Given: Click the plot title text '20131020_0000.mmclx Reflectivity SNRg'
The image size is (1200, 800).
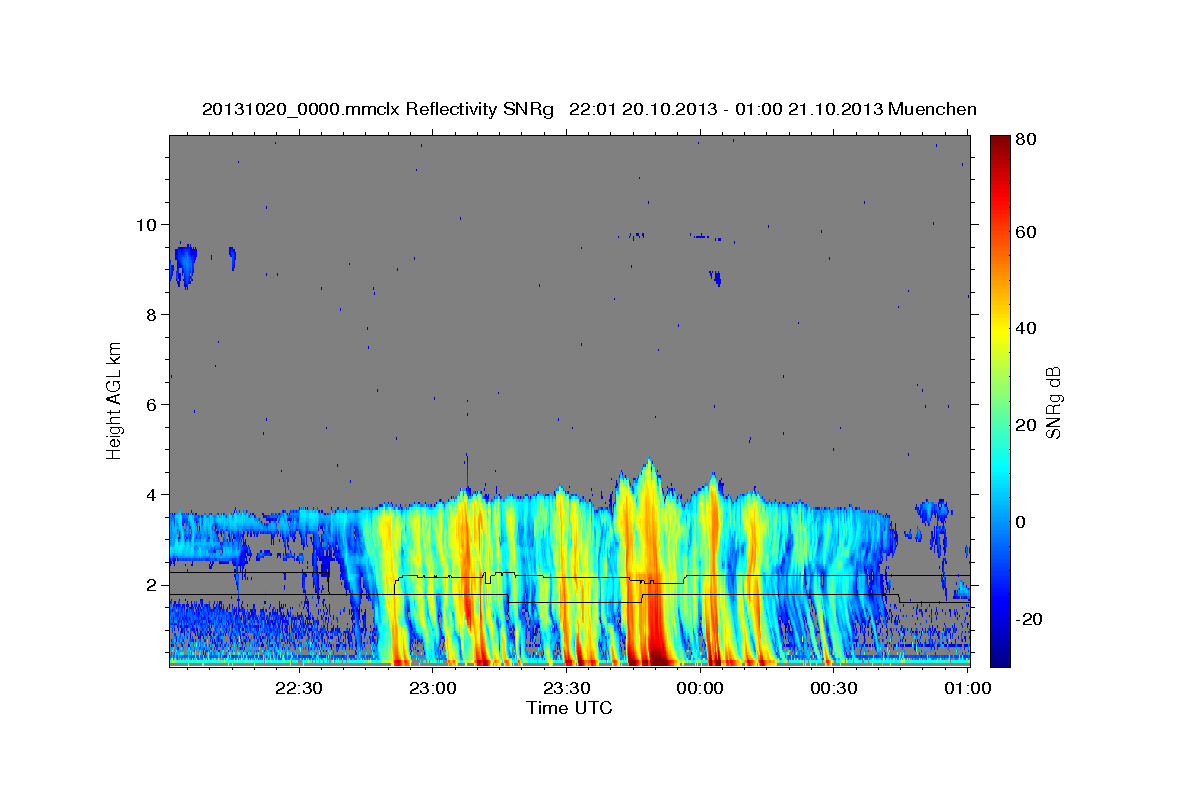Looking at the screenshot, I should (x=378, y=109).
